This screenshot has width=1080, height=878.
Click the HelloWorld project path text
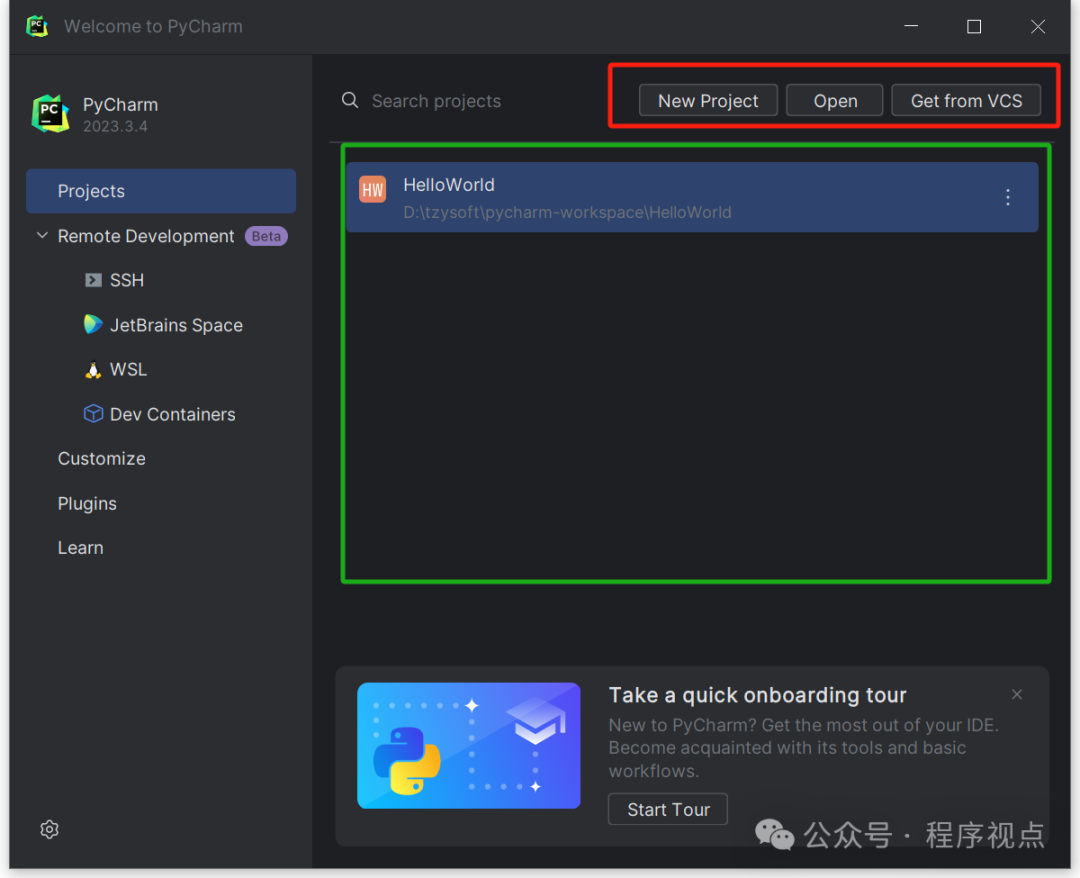568,212
